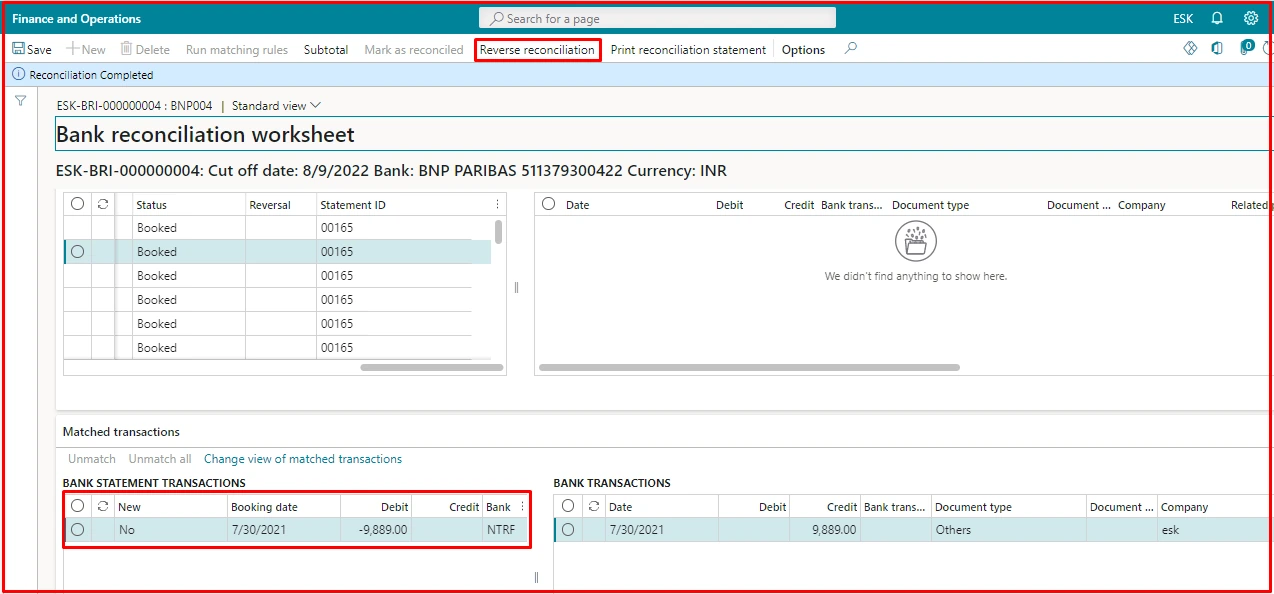Click the 'esk' company cell
Viewport: 1274px width, 594px height.
[x=1215, y=530]
